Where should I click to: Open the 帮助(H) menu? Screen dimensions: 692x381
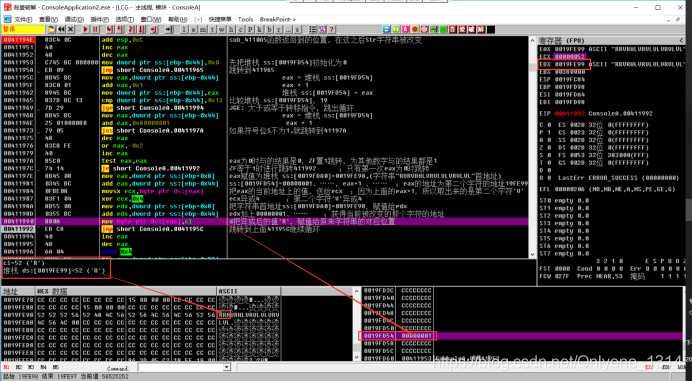pos(177,19)
